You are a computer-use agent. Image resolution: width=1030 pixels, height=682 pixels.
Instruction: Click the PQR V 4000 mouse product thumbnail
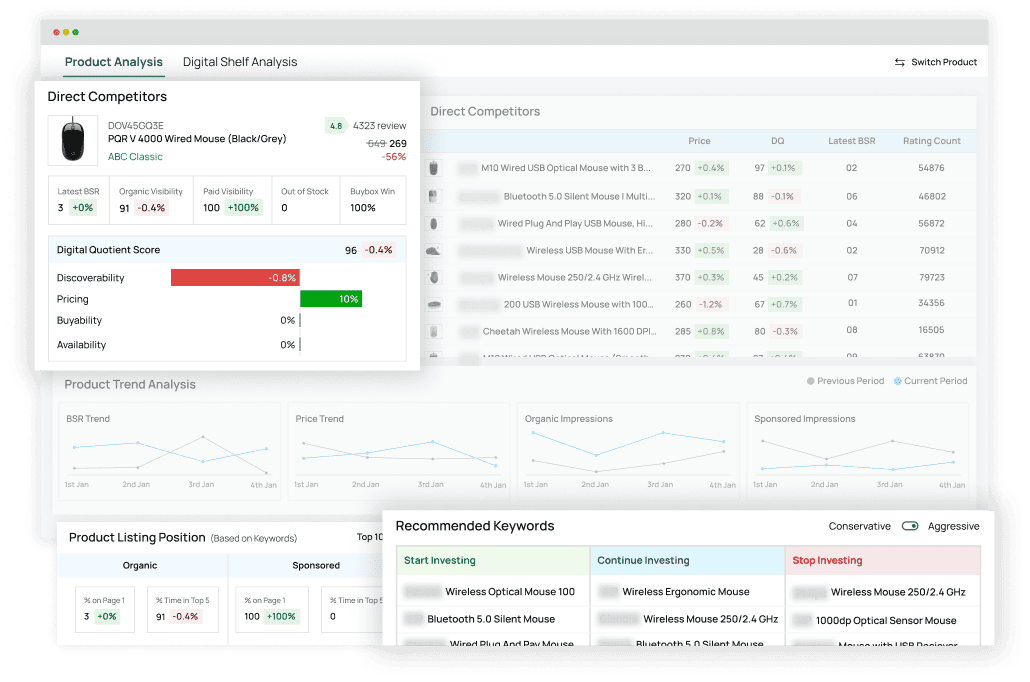(73, 141)
